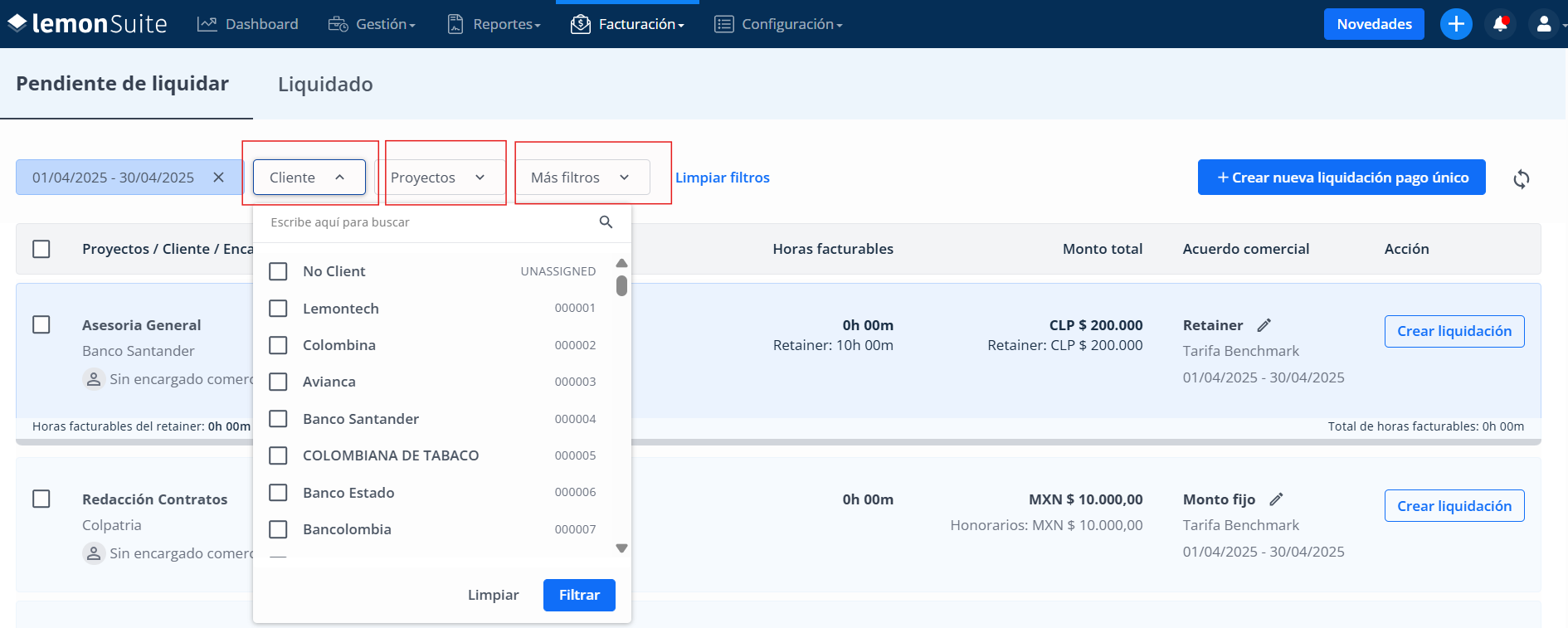
Task: Check the No Client checkbox
Action: tap(279, 271)
